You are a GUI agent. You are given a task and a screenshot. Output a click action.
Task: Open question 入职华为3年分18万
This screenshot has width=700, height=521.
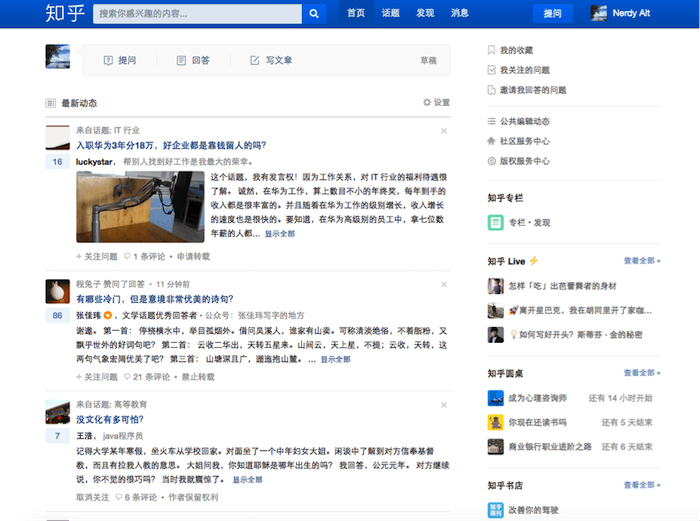(171, 145)
